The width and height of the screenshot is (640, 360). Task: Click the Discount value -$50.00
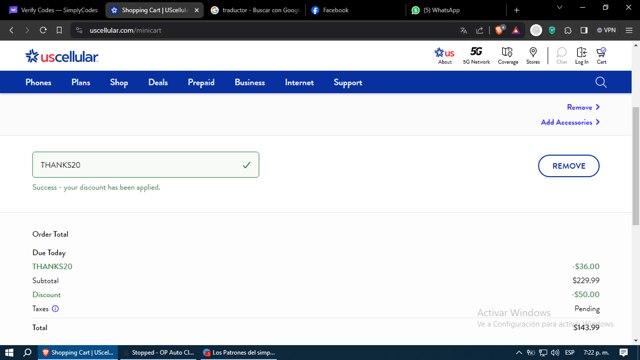click(x=585, y=294)
